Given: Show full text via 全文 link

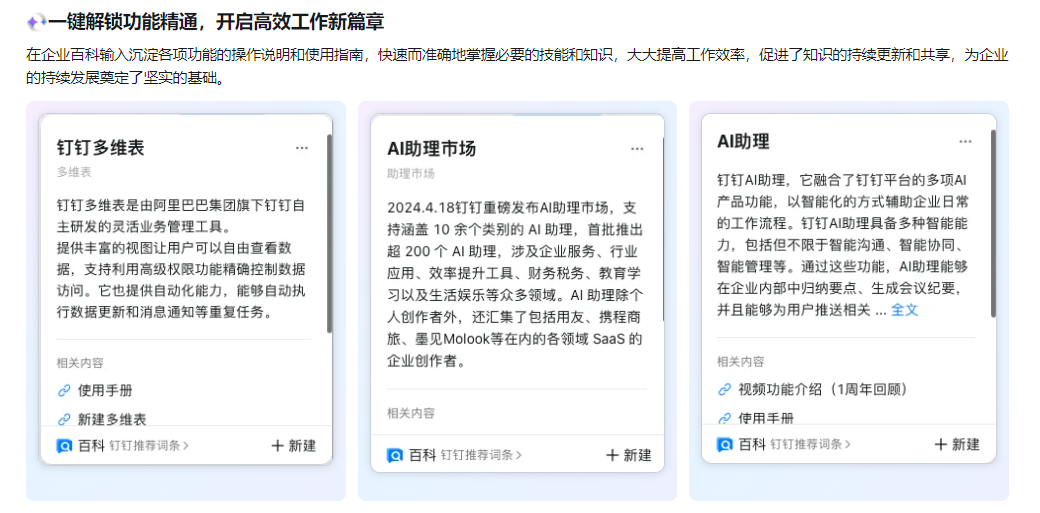Looking at the screenshot, I should pyautogui.click(x=904, y=310).
